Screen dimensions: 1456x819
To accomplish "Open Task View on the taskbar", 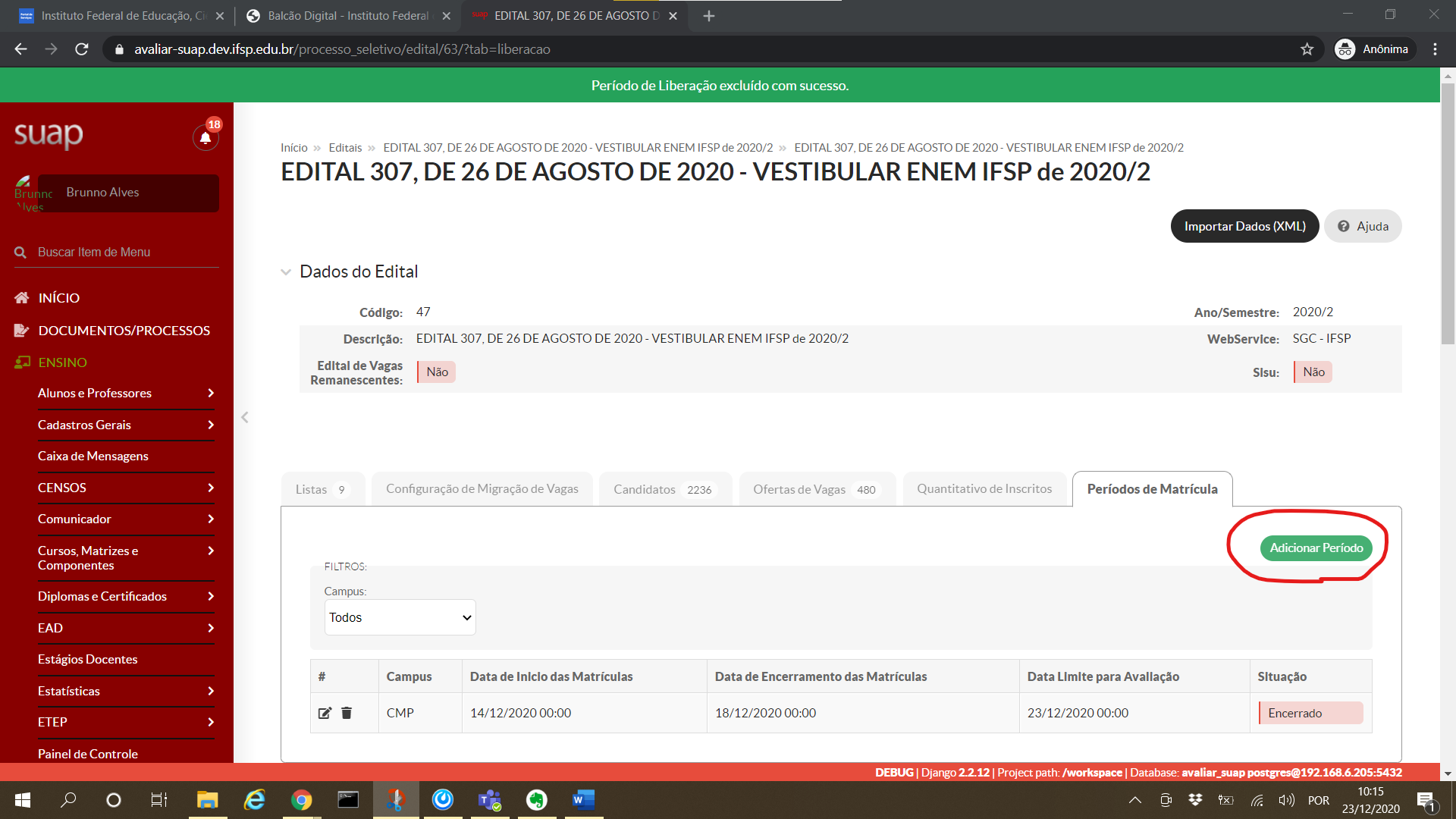I will [x=159, y=800].
